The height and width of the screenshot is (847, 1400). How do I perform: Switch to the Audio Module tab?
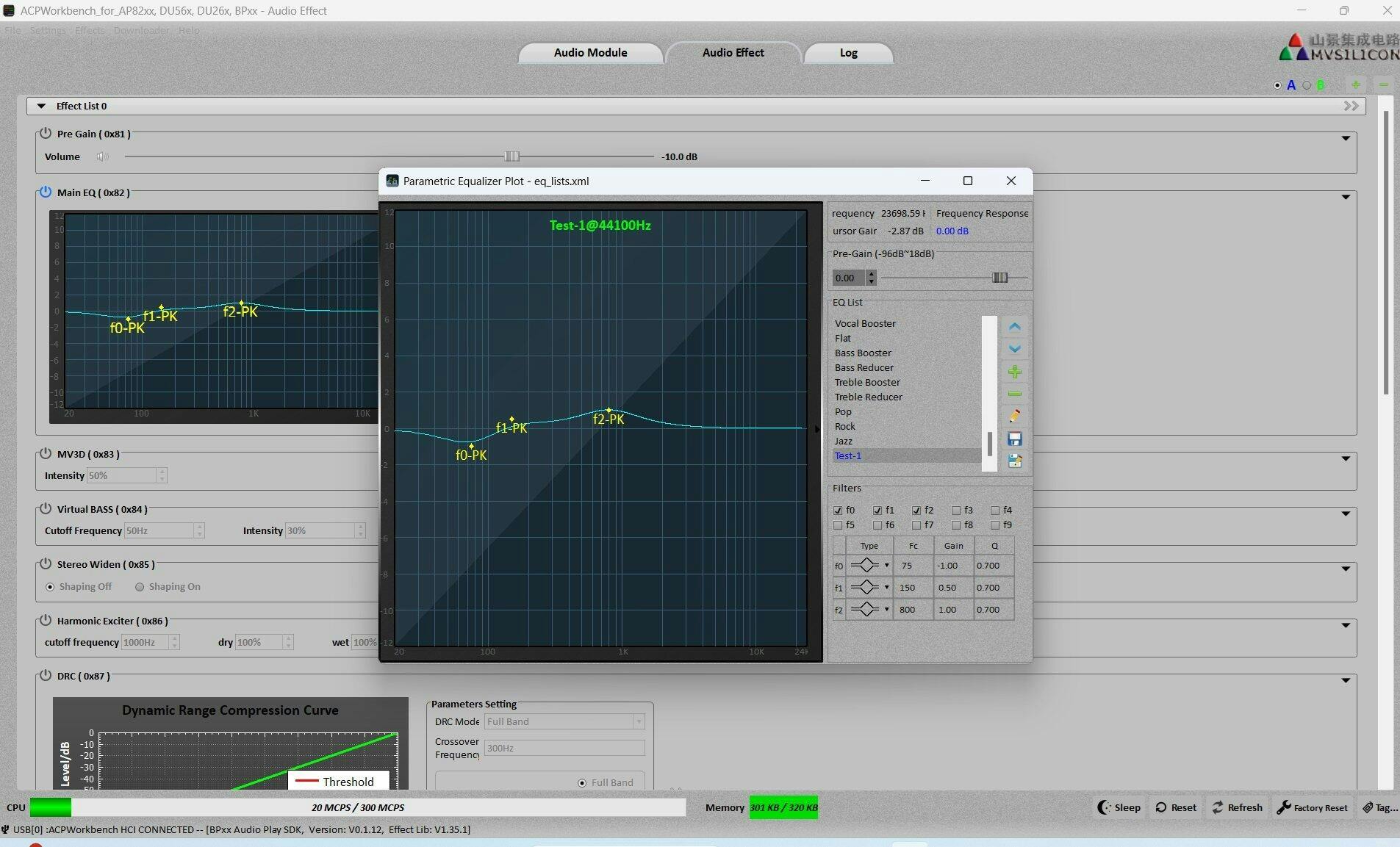tap(590, 53)
